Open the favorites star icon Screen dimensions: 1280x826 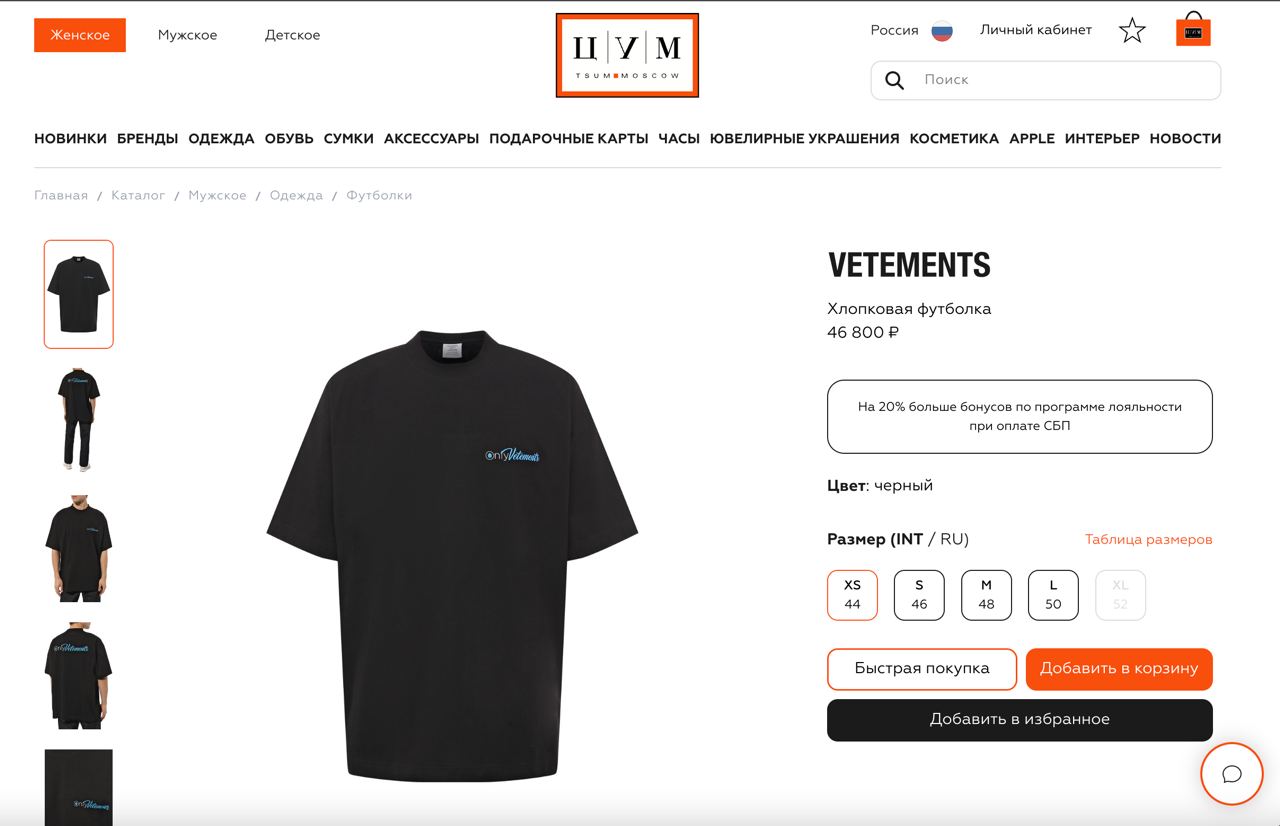click(x=1132, y=30)
